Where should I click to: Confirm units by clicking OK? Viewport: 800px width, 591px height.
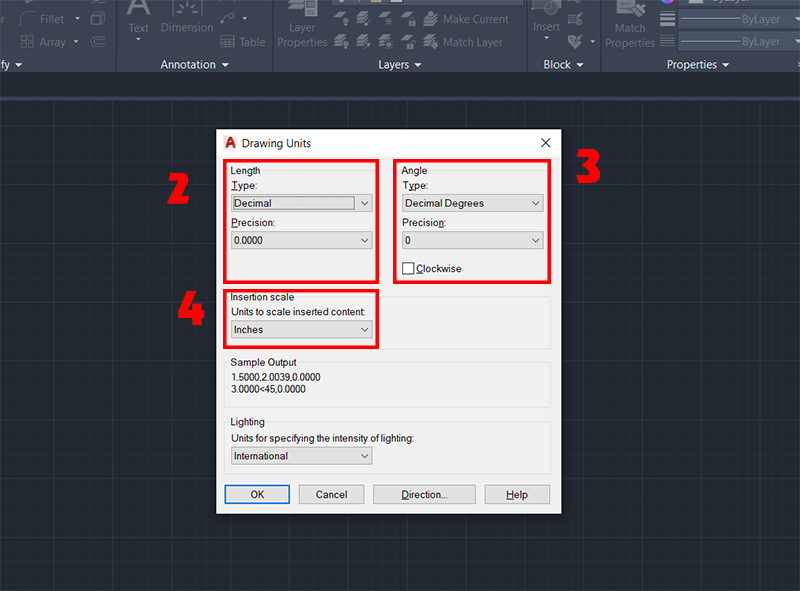(257, 494)
